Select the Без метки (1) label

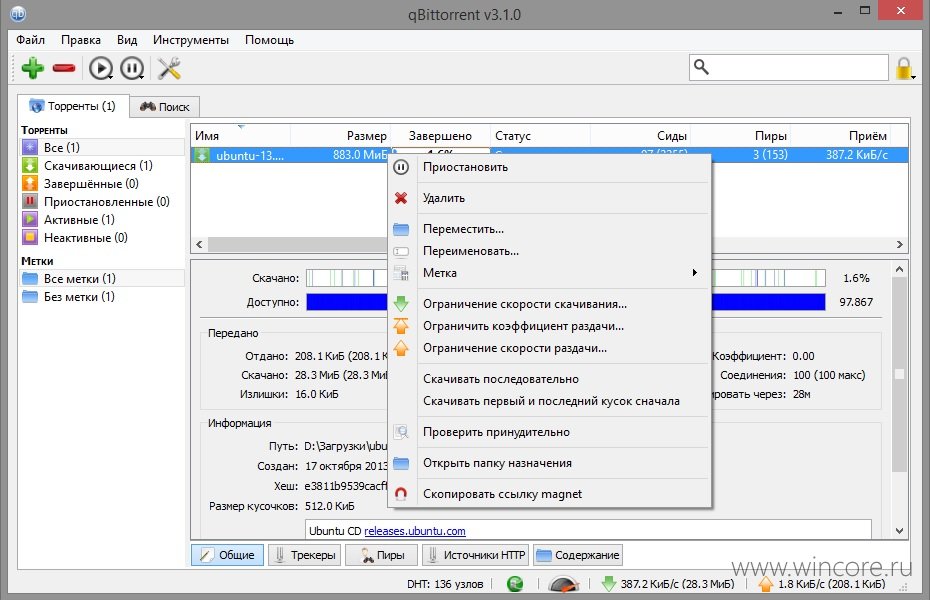(103, 296)
